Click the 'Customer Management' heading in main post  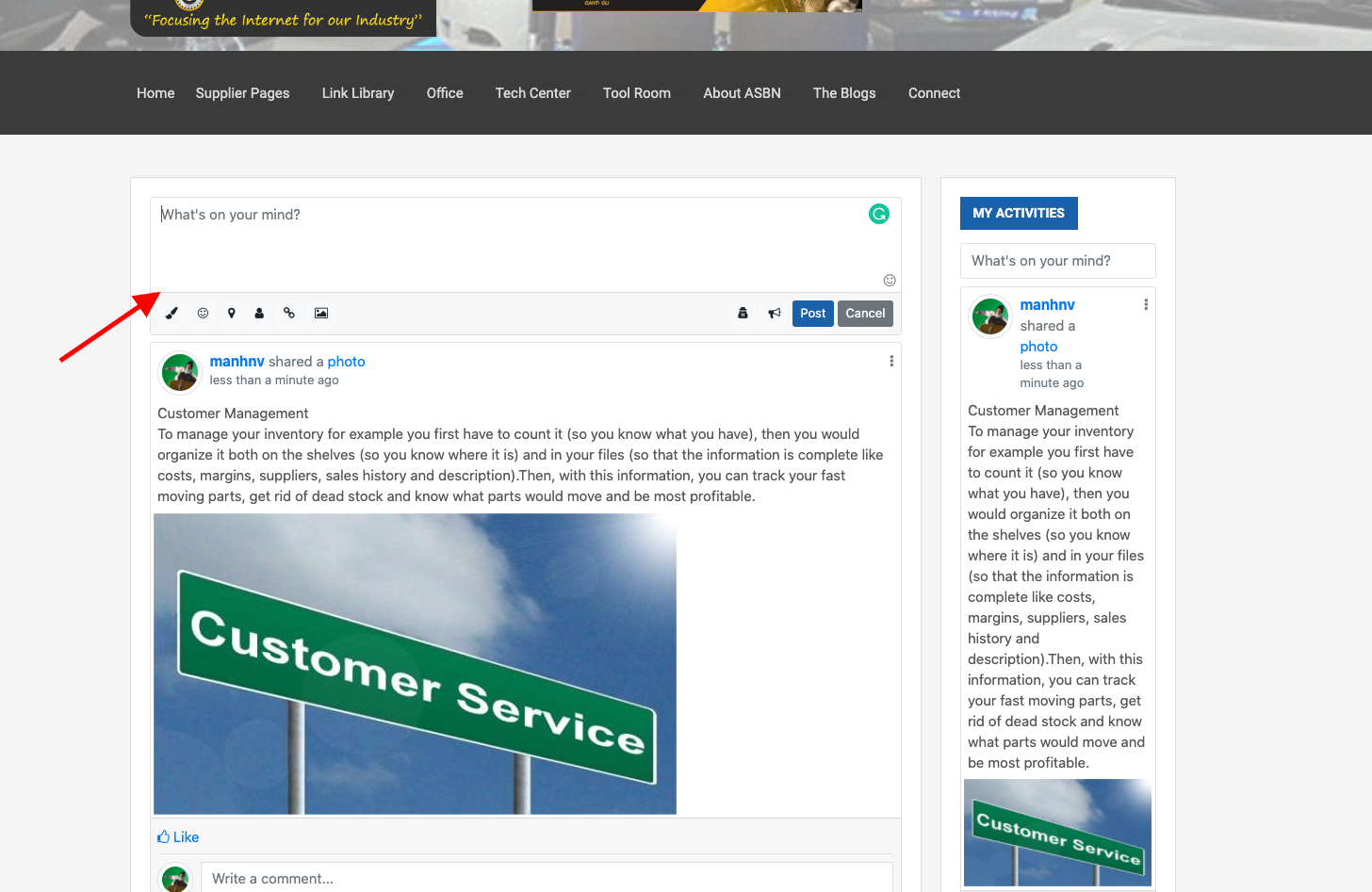[233, 414]
